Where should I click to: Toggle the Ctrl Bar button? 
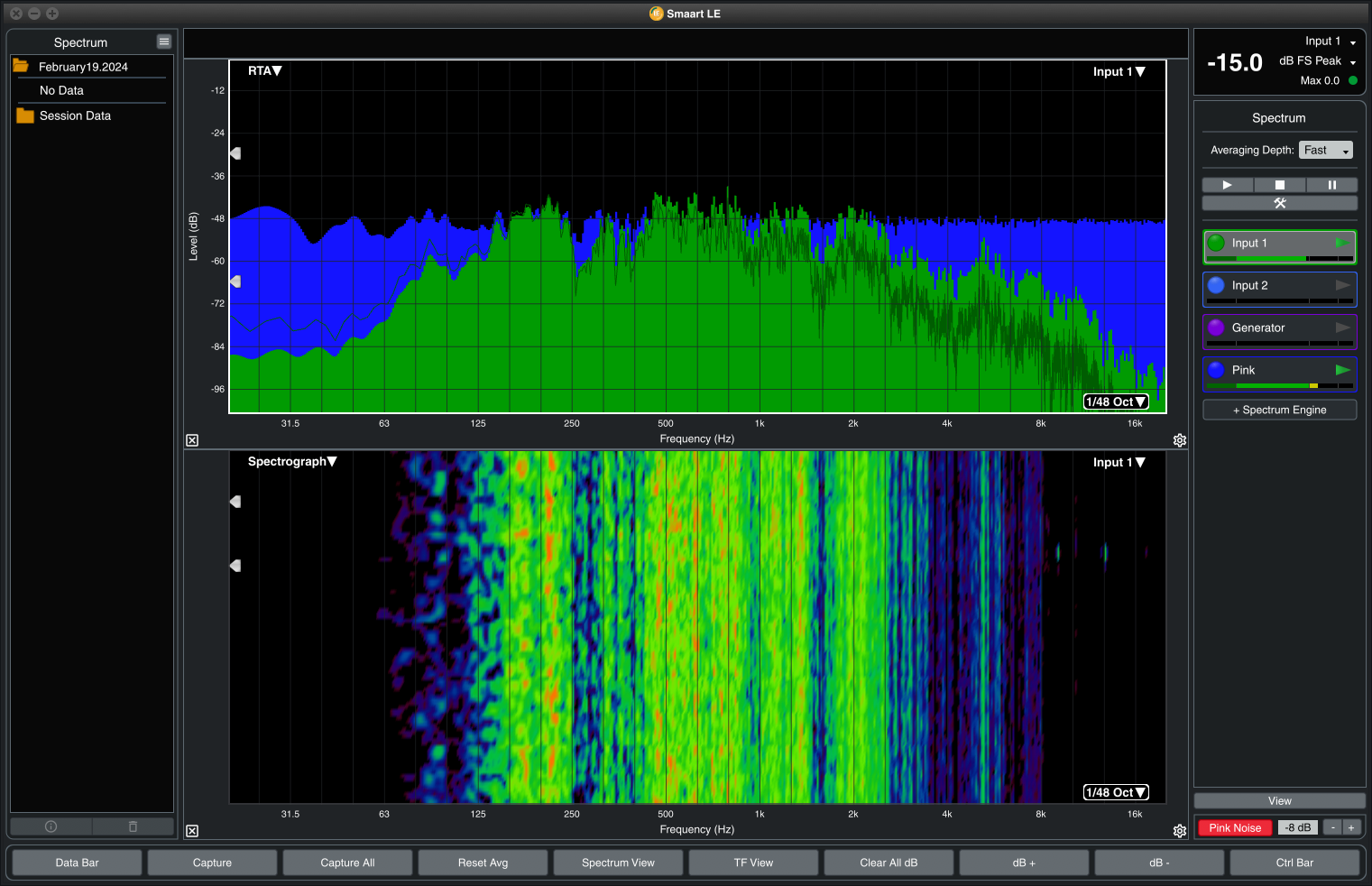tap(1294, 863)
